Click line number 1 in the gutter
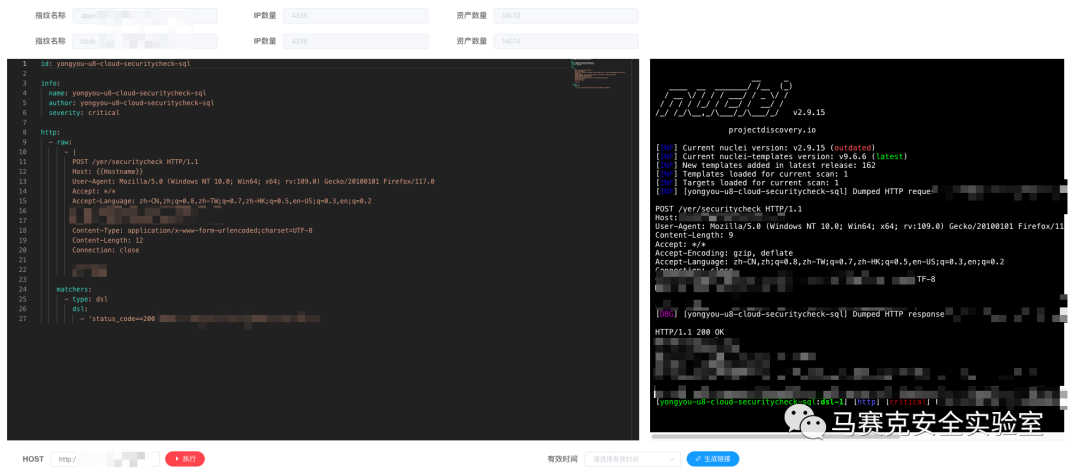1080x472 pixels. point(25,63)
